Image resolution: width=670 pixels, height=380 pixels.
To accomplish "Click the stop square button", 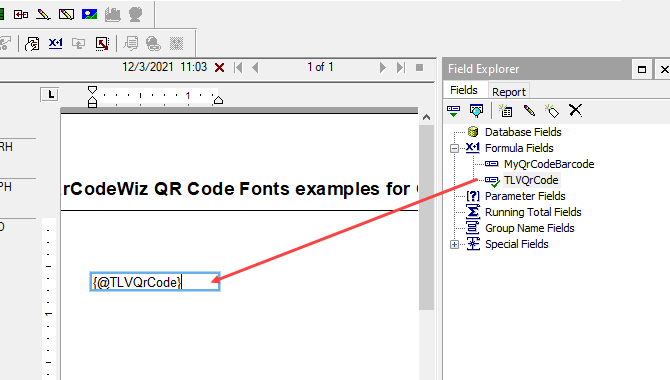I will pos(420,68).
